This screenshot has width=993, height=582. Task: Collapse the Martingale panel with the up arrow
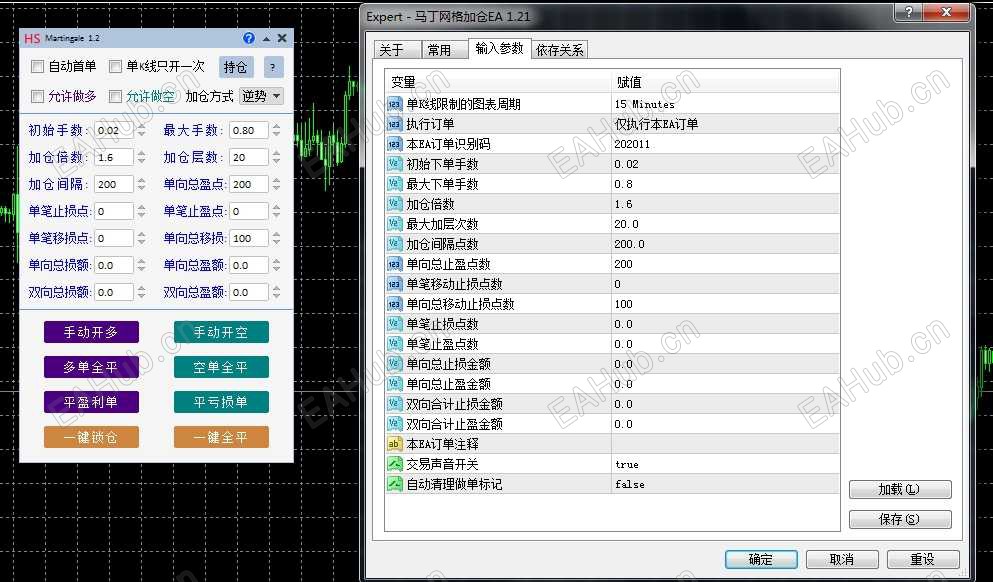267,39
